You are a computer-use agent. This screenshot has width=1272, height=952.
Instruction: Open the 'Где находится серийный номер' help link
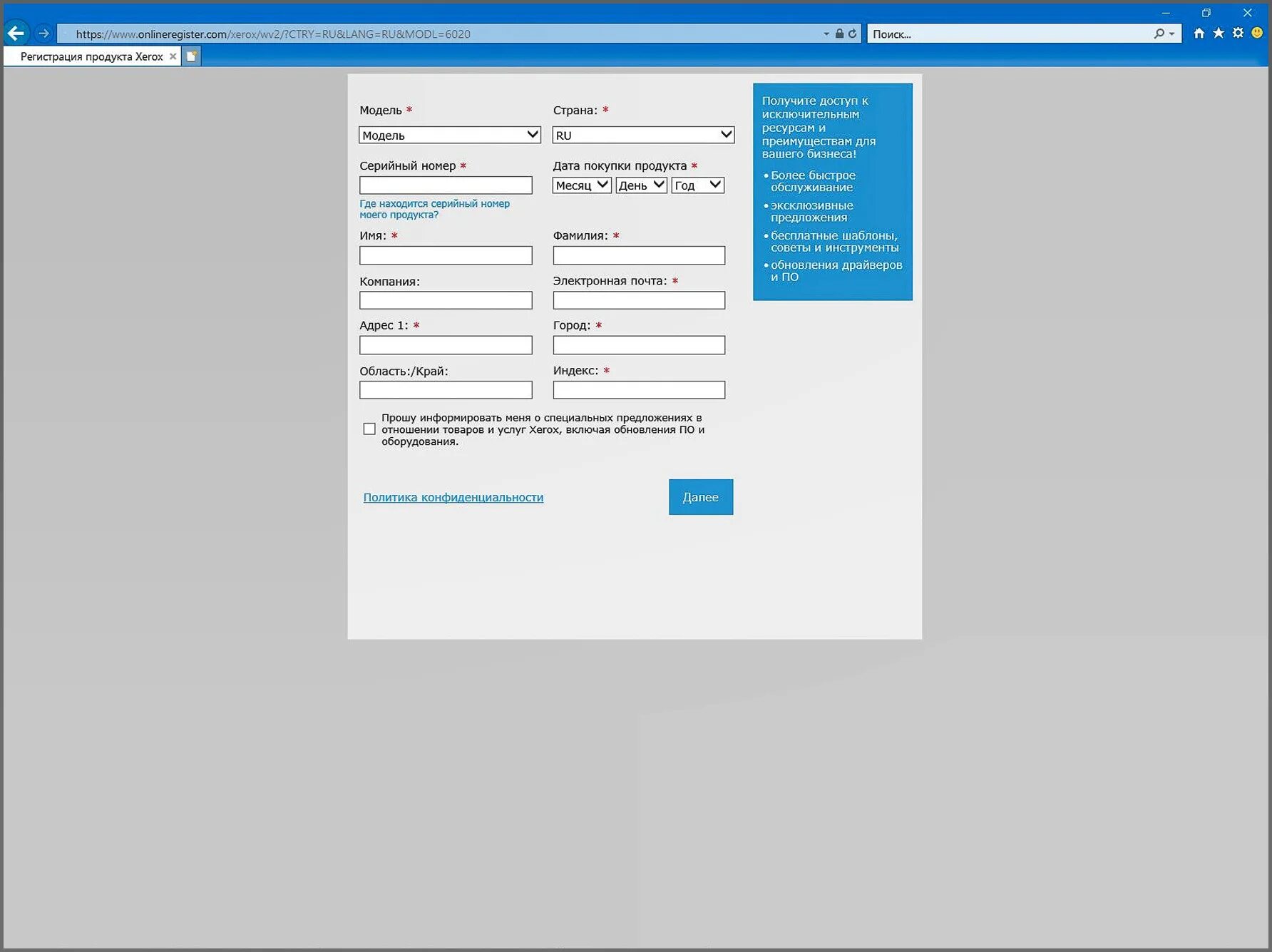[434, 209]
